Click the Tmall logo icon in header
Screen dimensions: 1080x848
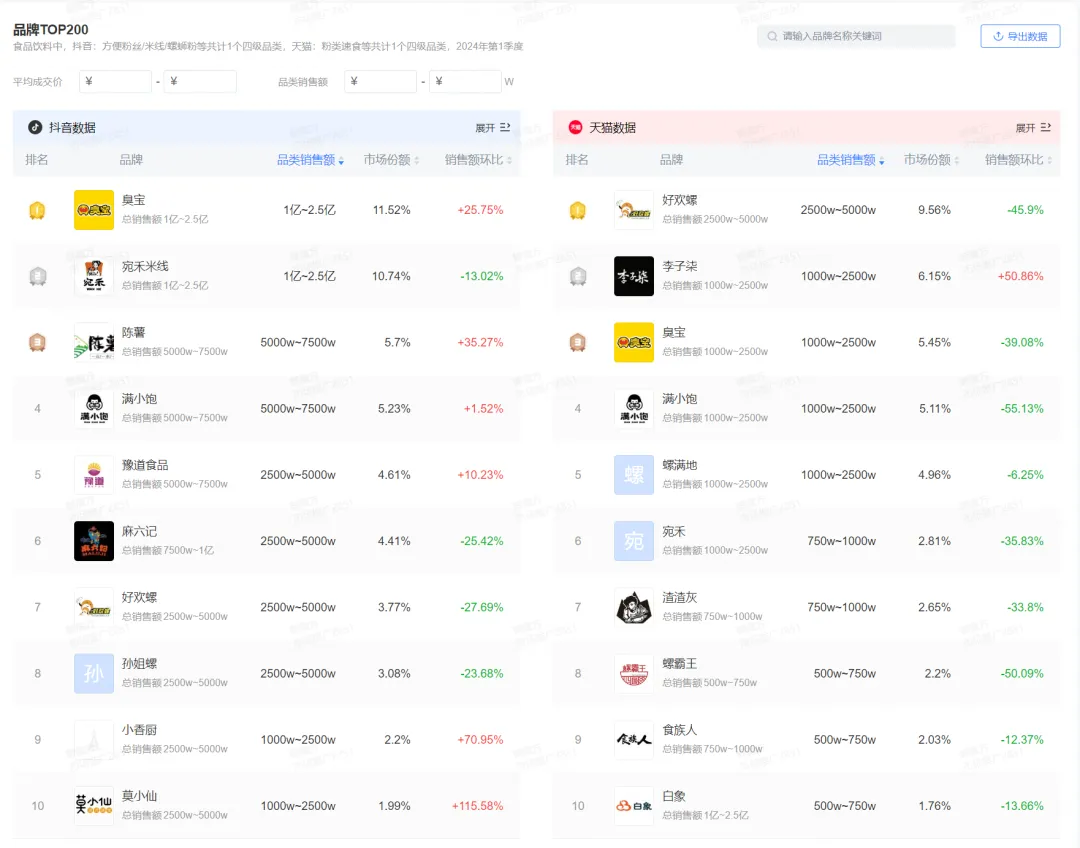[575, 127]
